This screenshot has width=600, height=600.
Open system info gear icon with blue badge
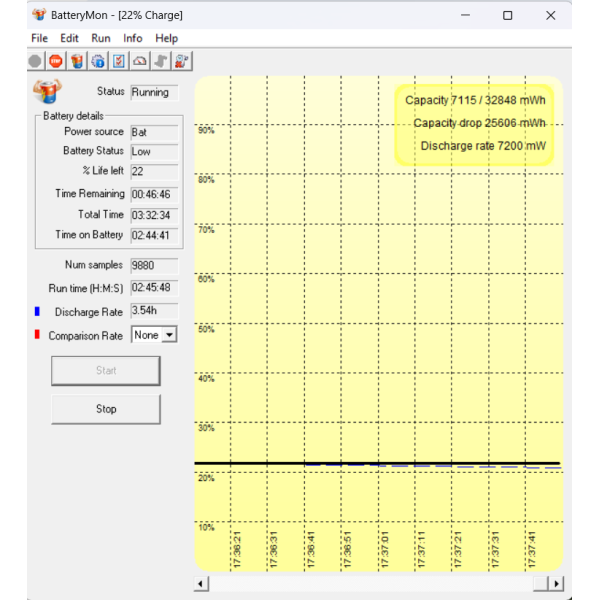(x=98, y=61)
